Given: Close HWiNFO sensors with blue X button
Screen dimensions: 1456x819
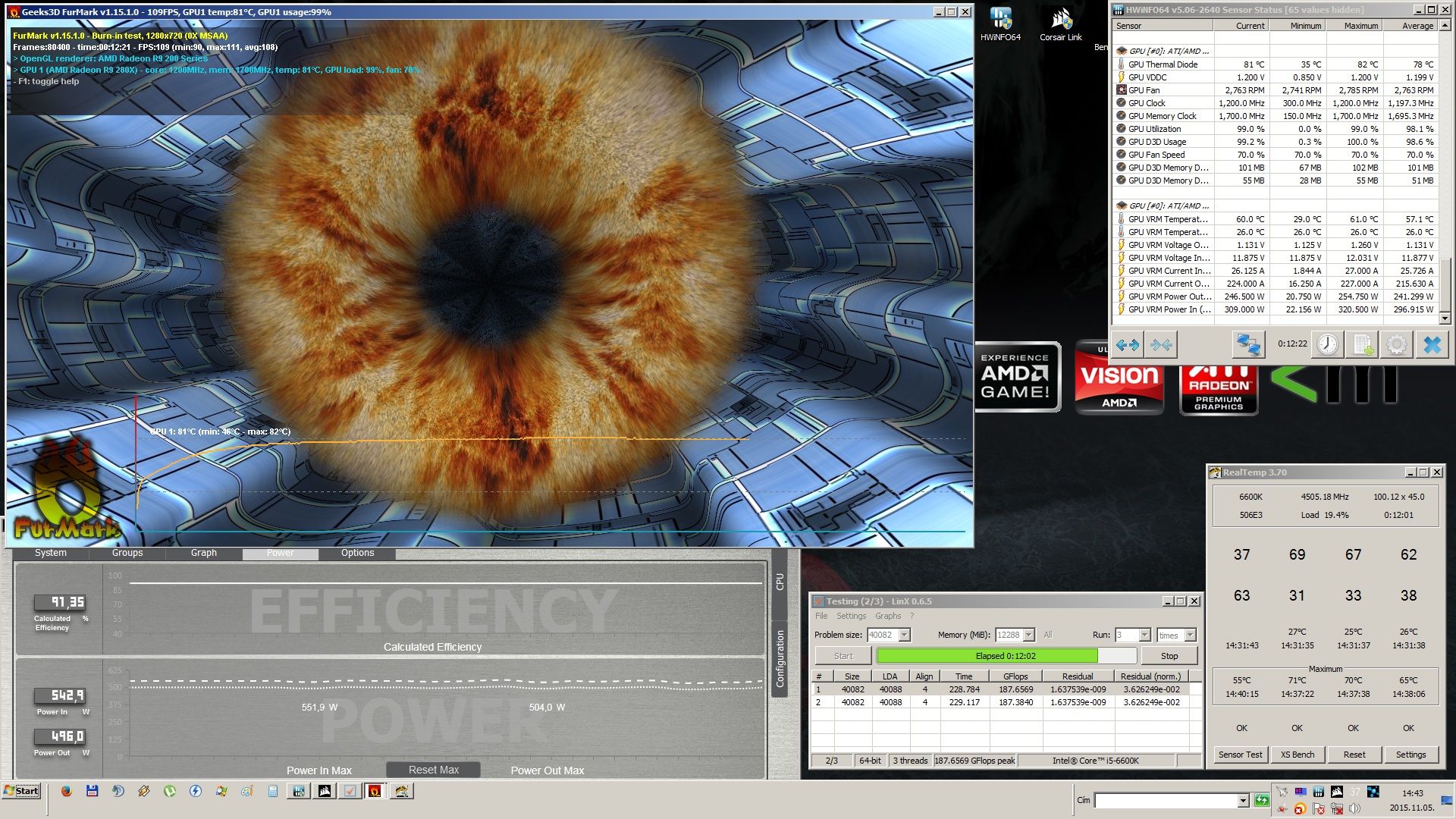Looking at the screenshot, I should 1432,345.
